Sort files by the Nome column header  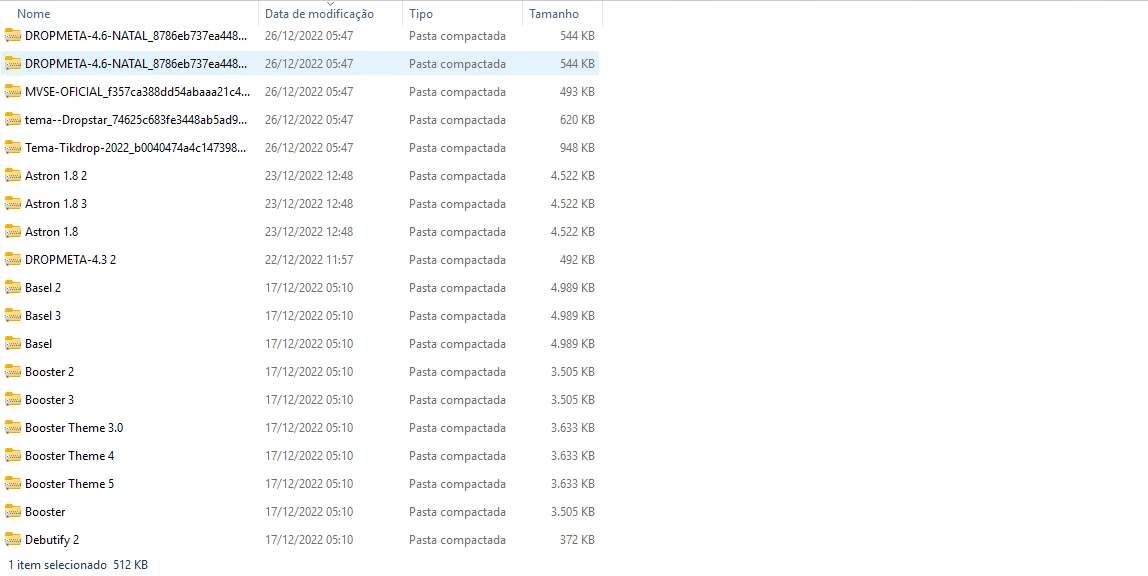click(x=34, y=14)
